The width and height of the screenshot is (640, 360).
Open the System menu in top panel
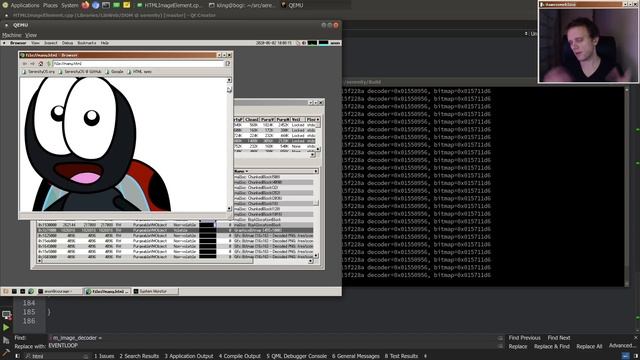click(70, 5)
